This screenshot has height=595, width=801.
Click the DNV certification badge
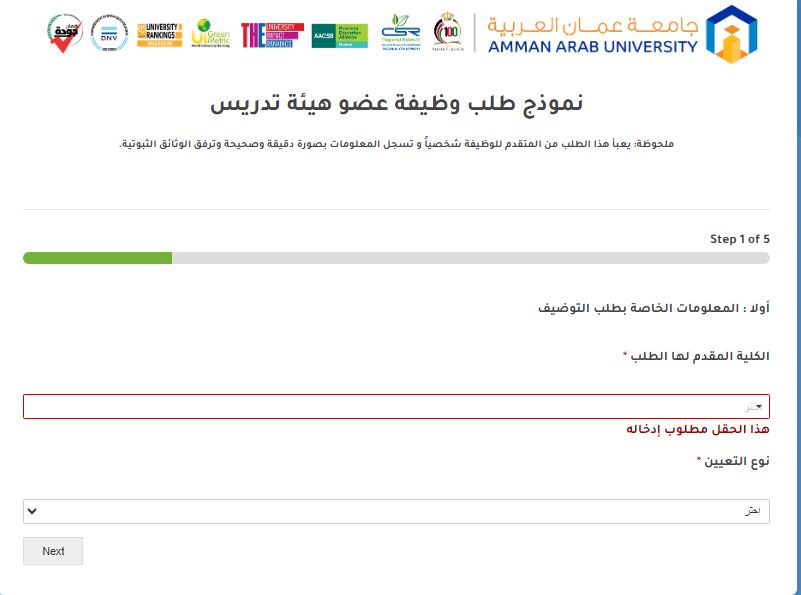click(108, 35)
